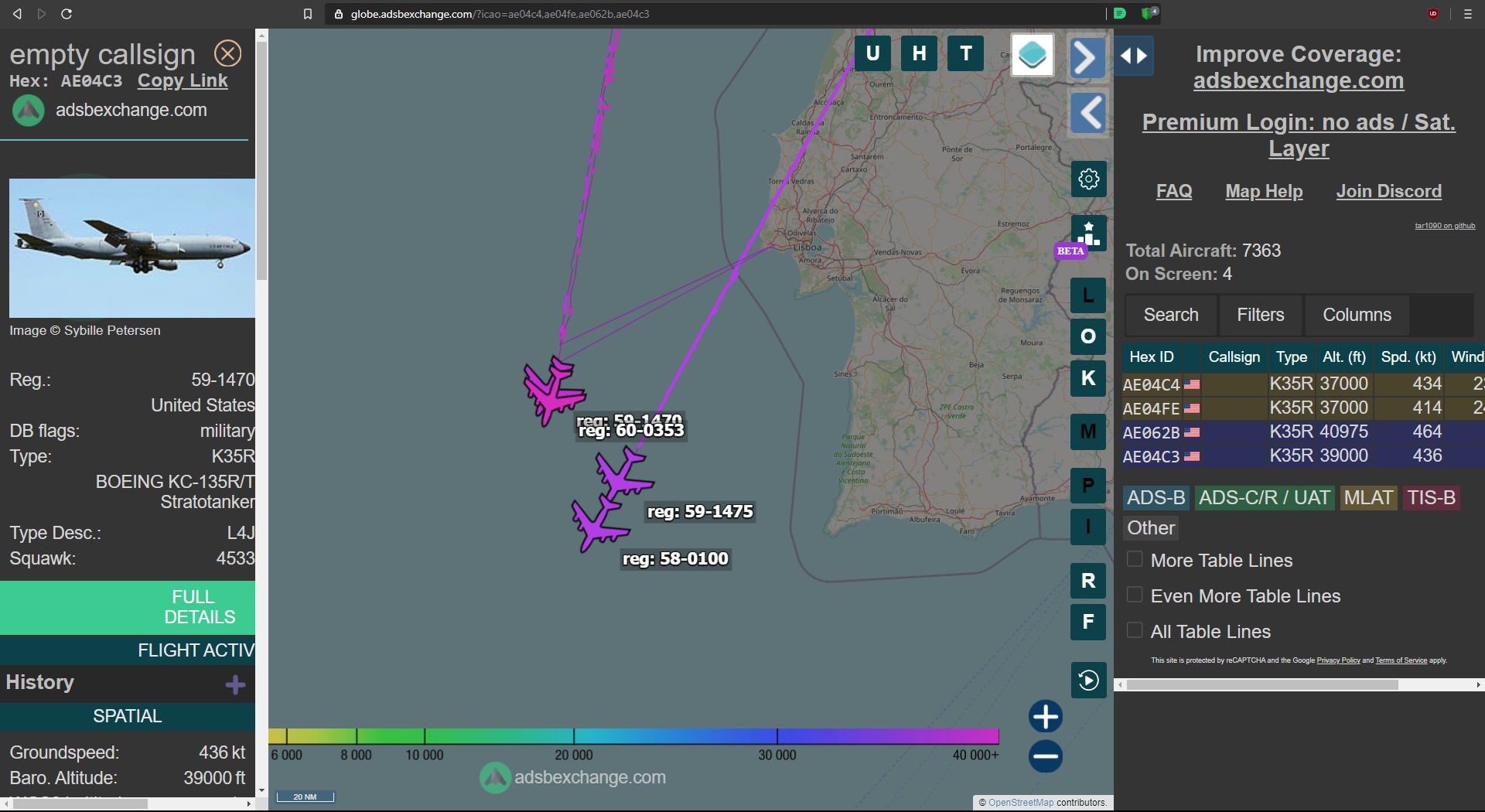The height and width of the screenshot is (812, 1485).
Task: Zoom out on the map
Action: click(1046, 756)
